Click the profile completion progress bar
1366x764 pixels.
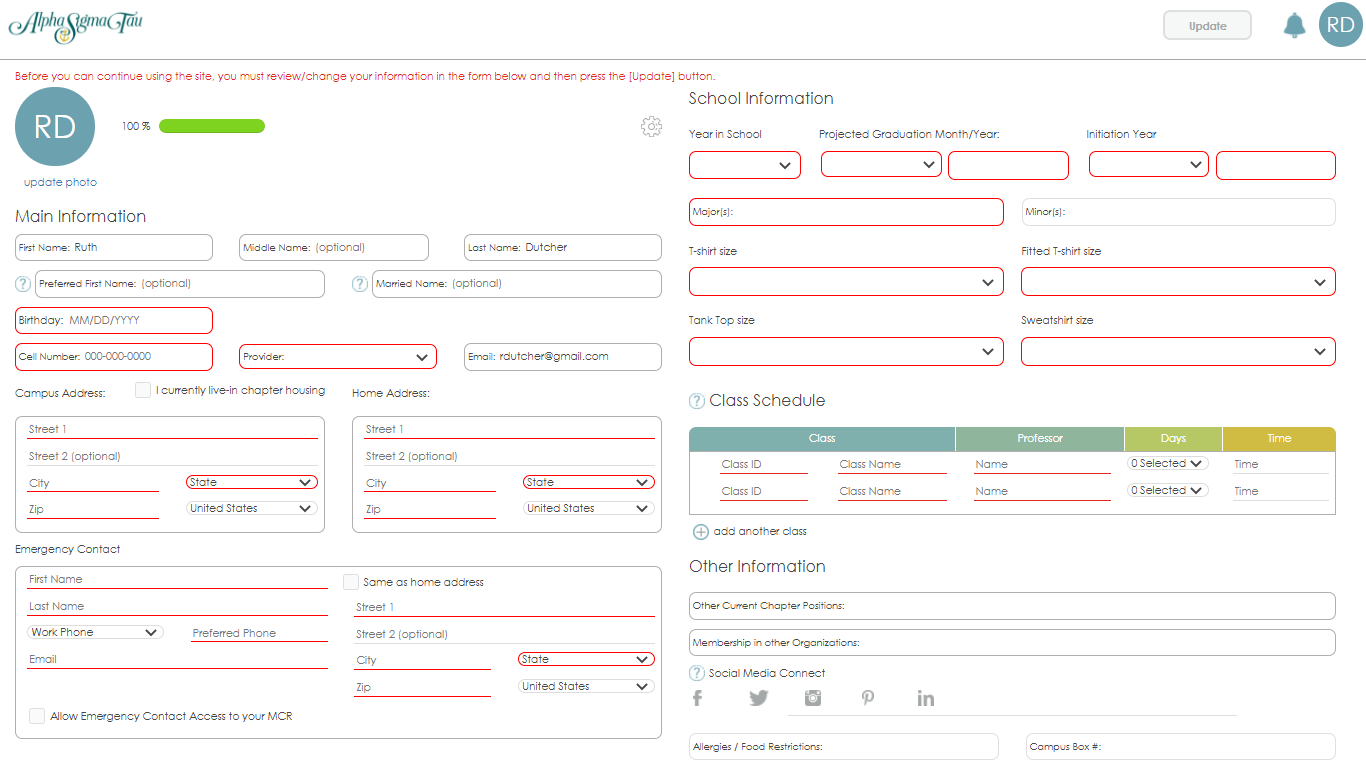212,126
